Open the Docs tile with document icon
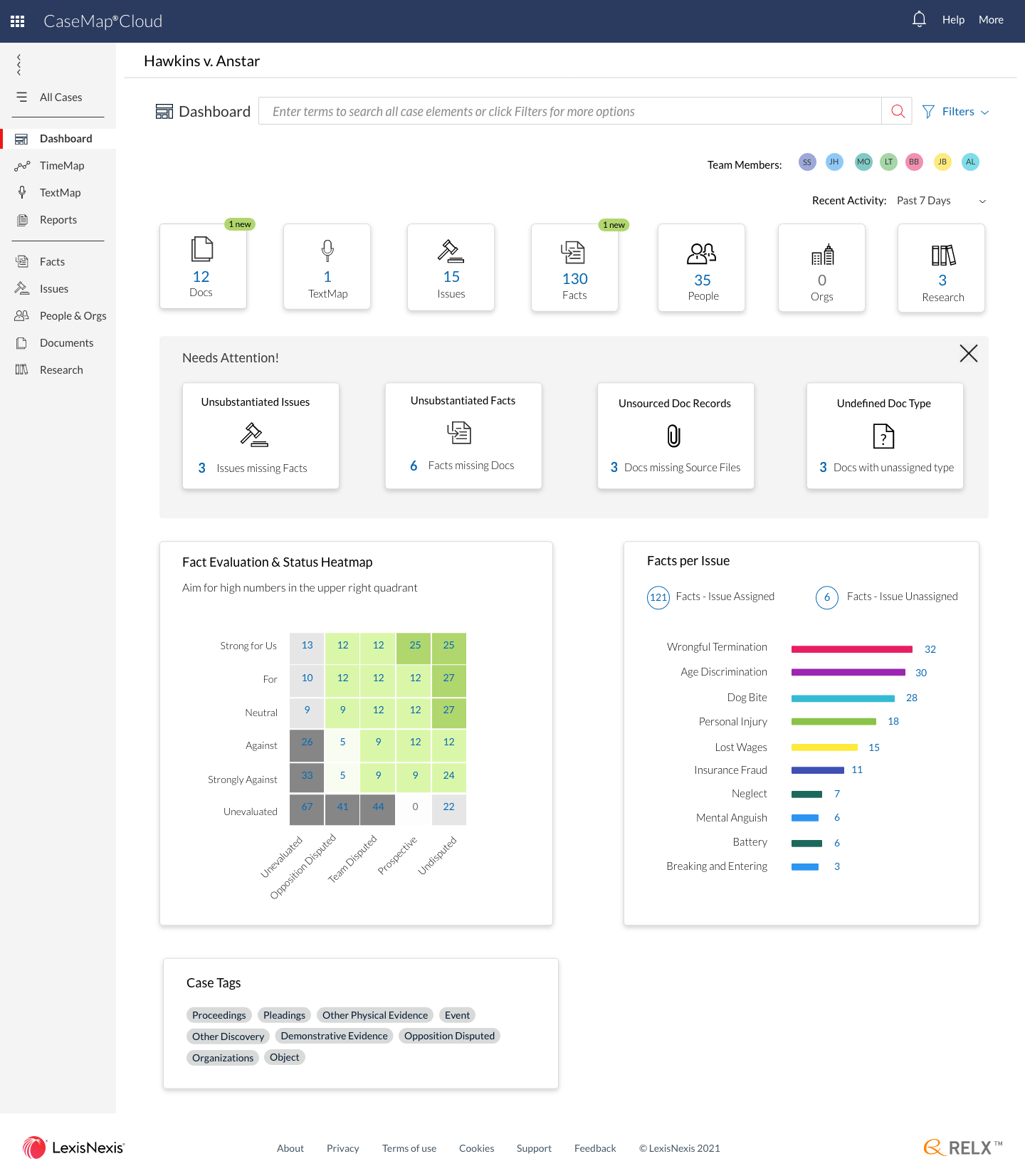 (202, 266)
